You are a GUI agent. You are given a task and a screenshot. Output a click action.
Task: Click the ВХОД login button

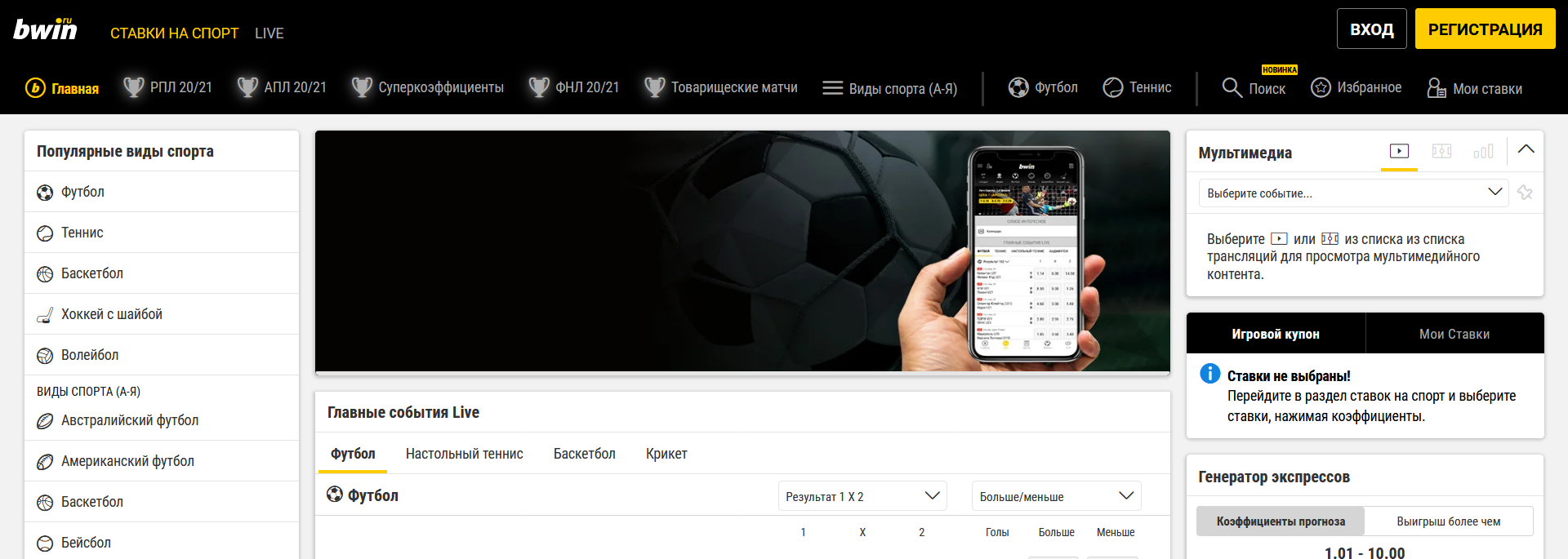click(1371, 29)
